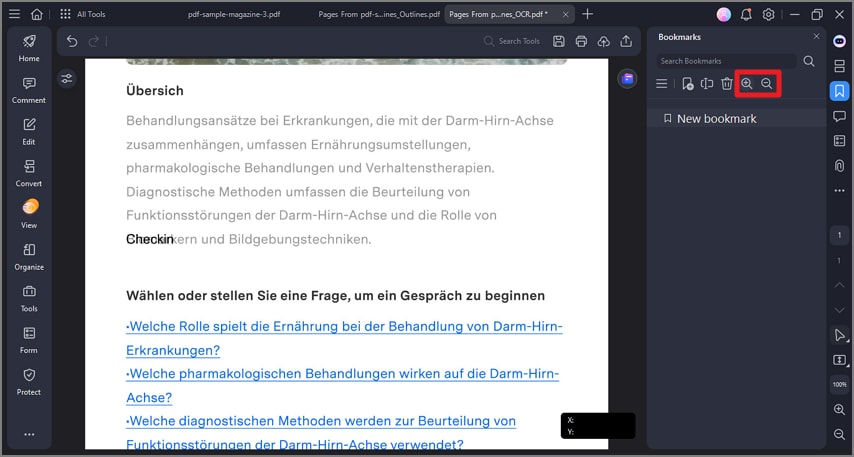This screenshot has height=457, width=854.
Task: Select Home rocket tool in sidebar
Action: pyautogui.click(x=29, y=48)
